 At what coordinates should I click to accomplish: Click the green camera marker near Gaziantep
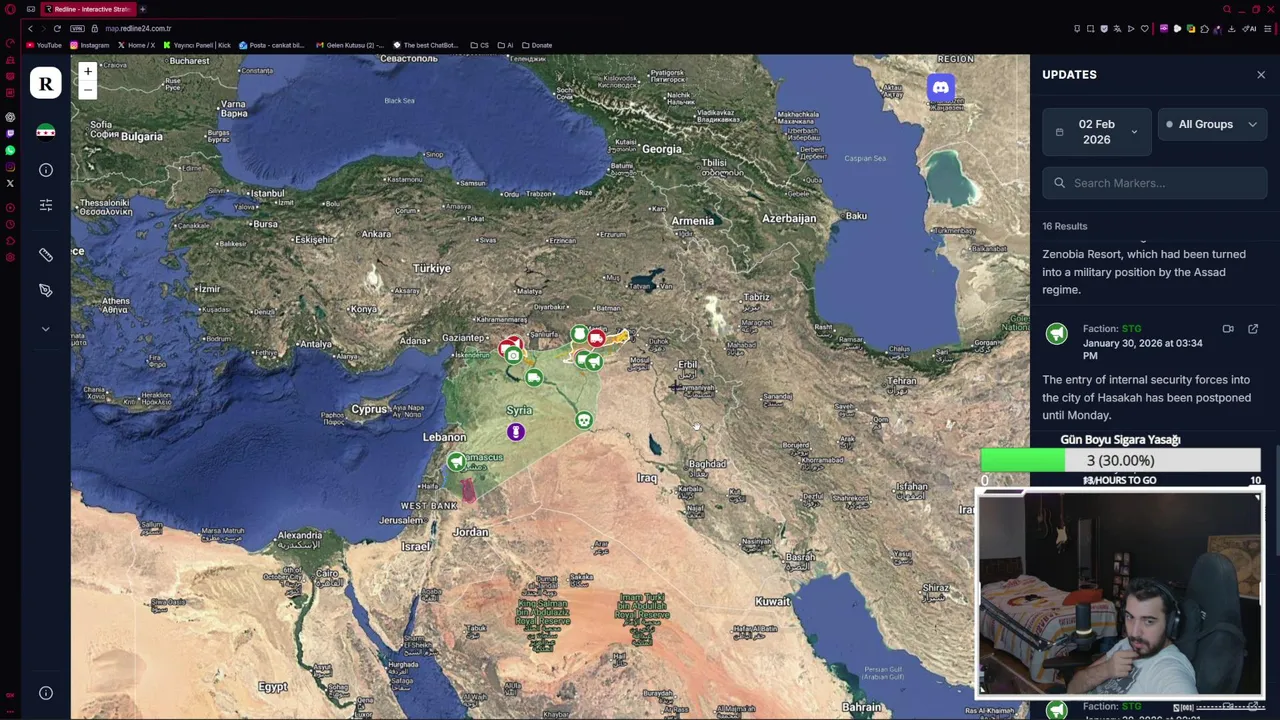tap(513, 355)
